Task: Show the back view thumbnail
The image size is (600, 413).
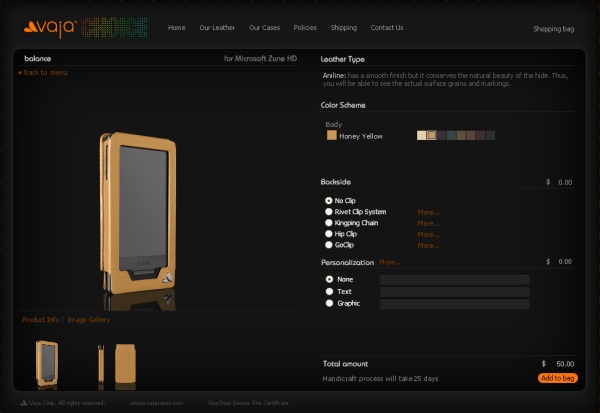Action: click(126, 364)
